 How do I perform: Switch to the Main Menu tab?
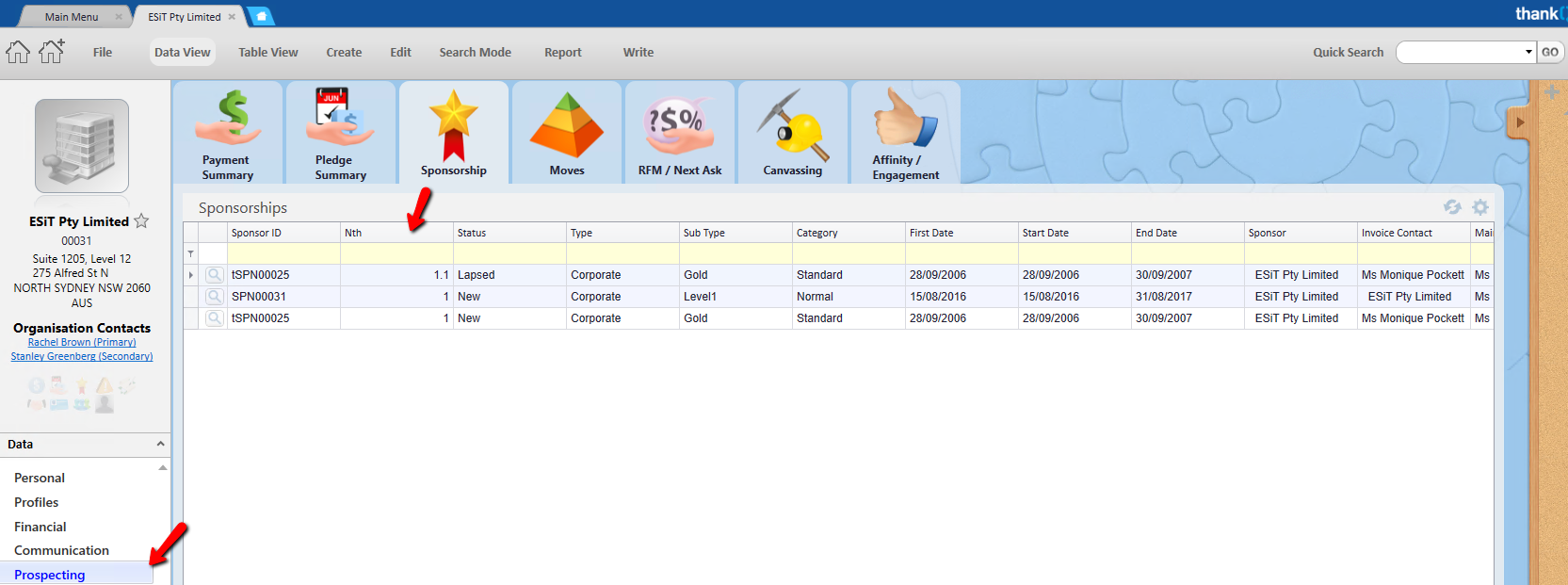pyautogui.click(x=72, y=17)
